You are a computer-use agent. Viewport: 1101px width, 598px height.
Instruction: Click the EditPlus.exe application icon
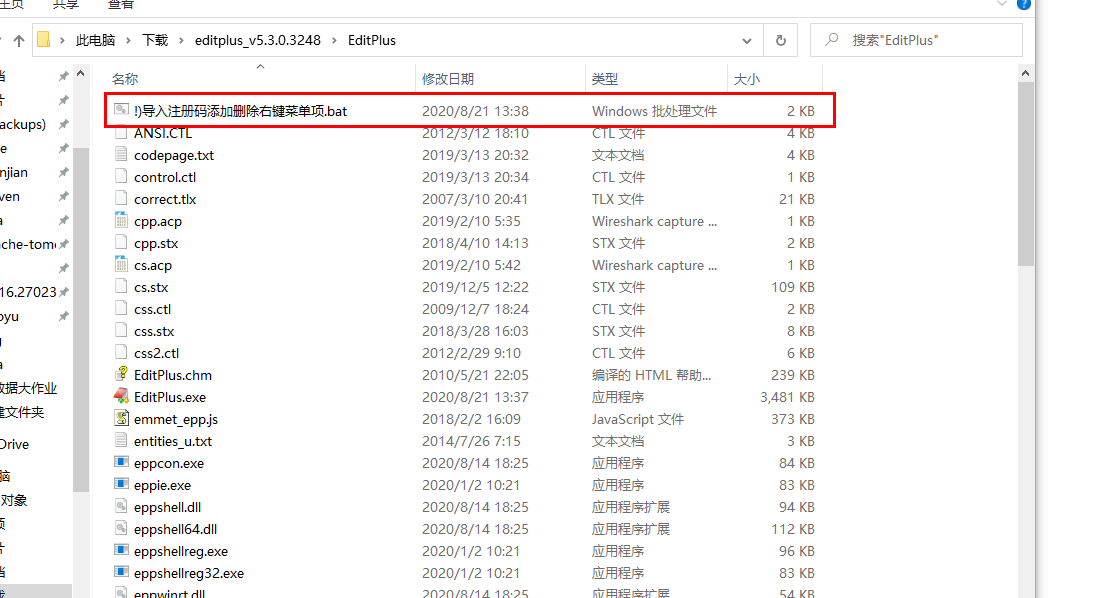(121, 397)
